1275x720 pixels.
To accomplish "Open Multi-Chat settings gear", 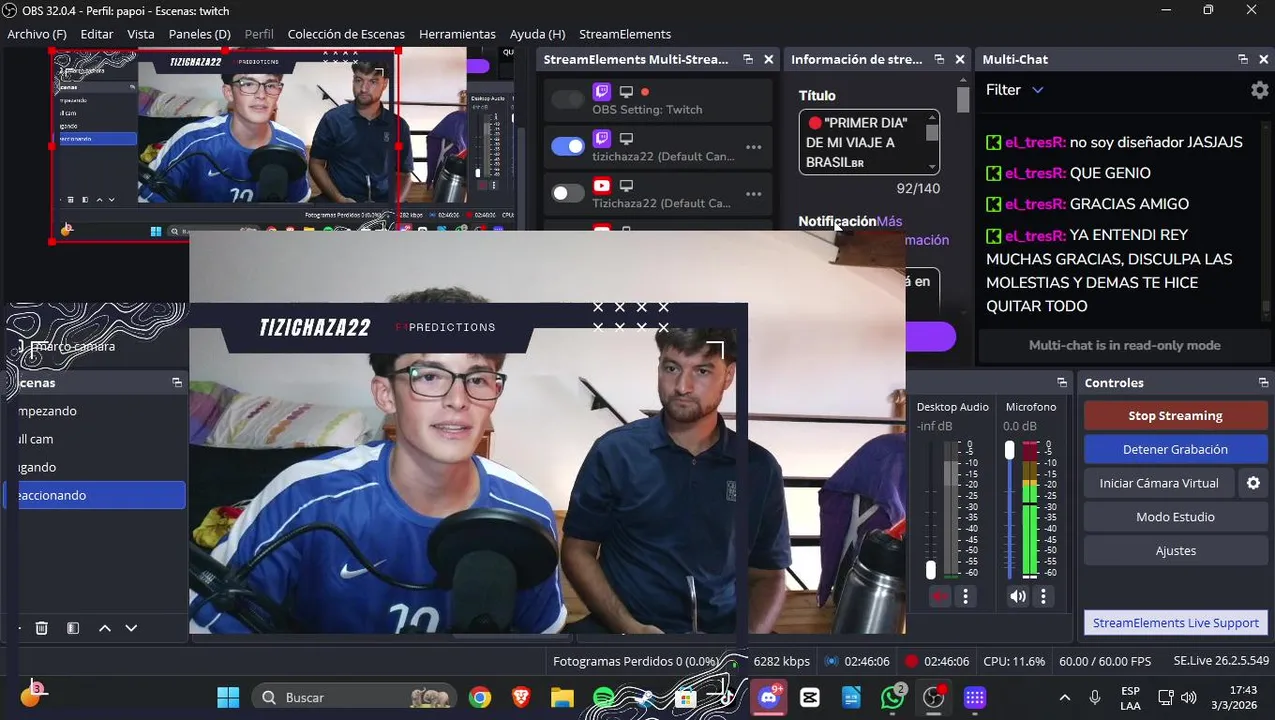I will coord(1259,90).
